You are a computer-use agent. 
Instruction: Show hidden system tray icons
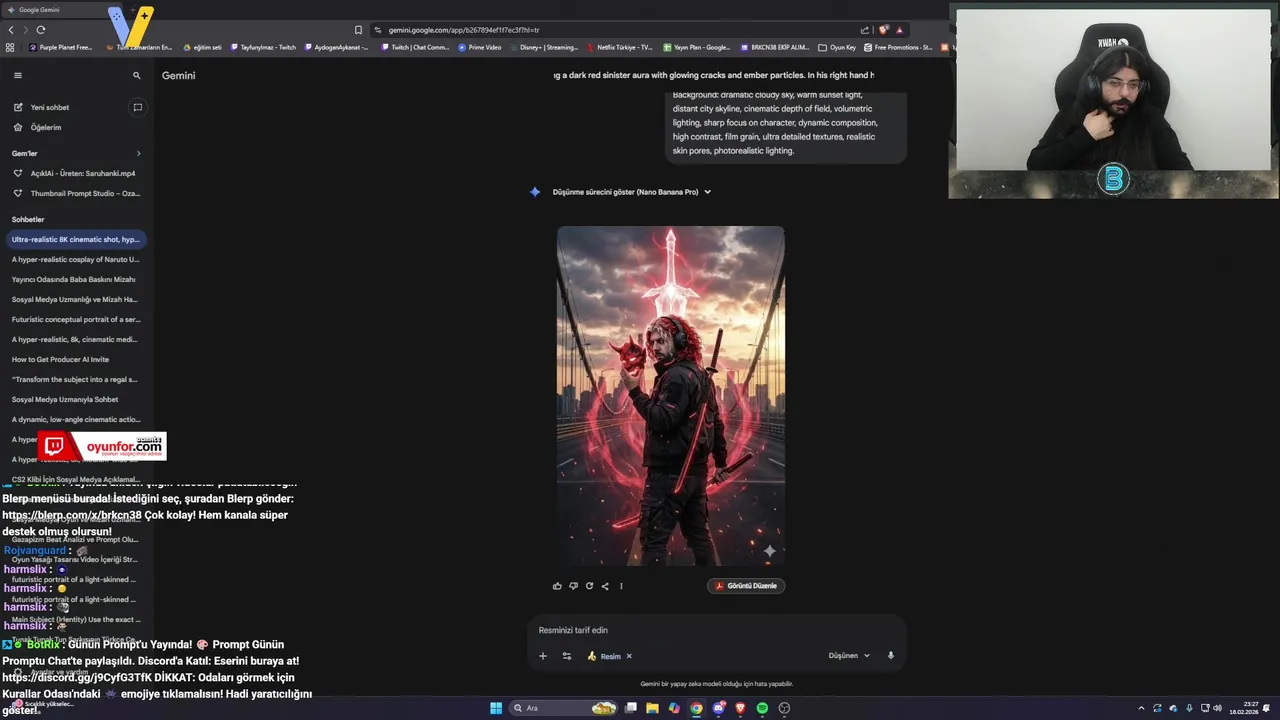[x=1142, y=708]
